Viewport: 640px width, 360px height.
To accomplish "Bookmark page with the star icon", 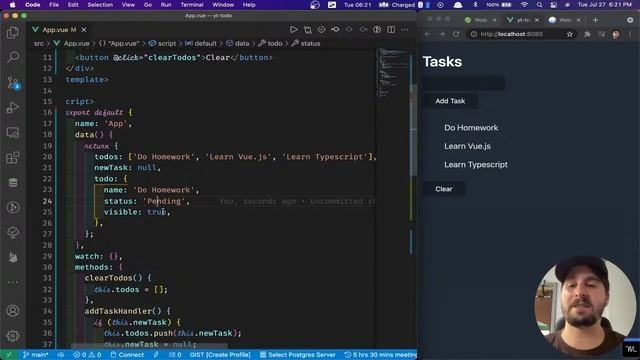I will 569,34.
